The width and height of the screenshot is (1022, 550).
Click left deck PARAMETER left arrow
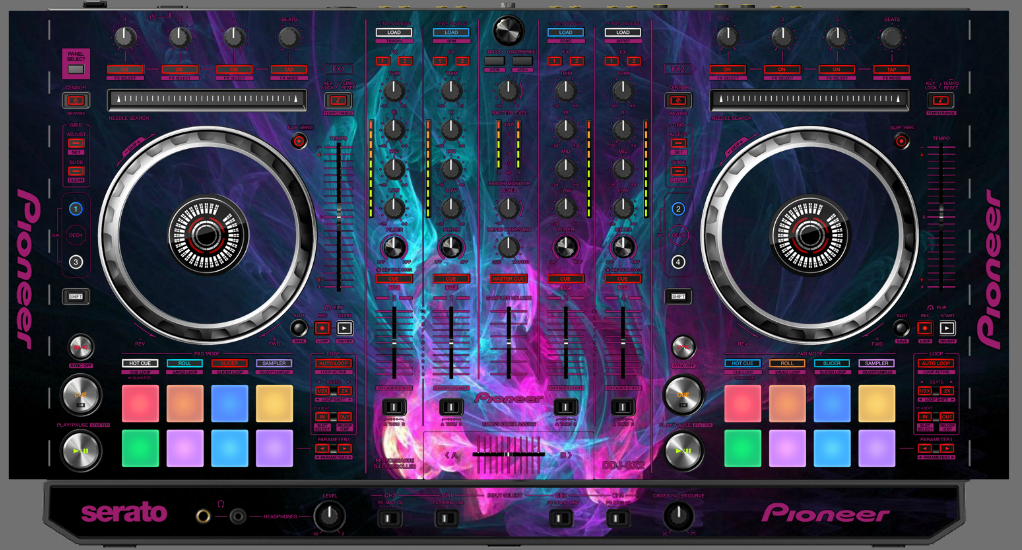pyautogui.click(x=323, y=449)
